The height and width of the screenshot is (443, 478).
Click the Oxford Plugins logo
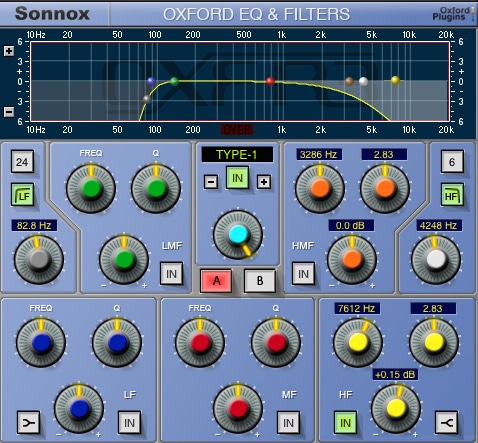tap(453, 14)
